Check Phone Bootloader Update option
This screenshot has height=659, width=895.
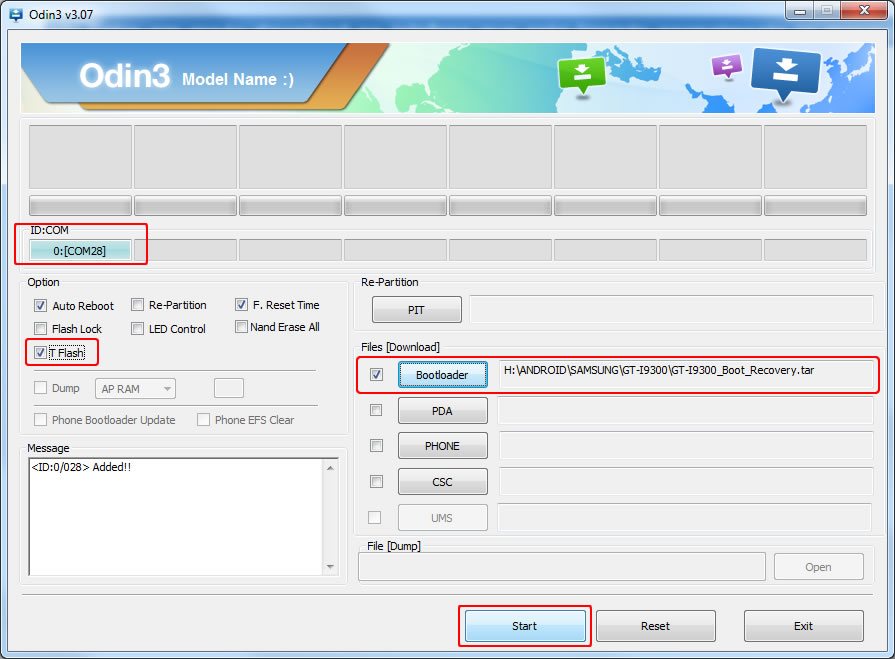click(x=40, y=420)
